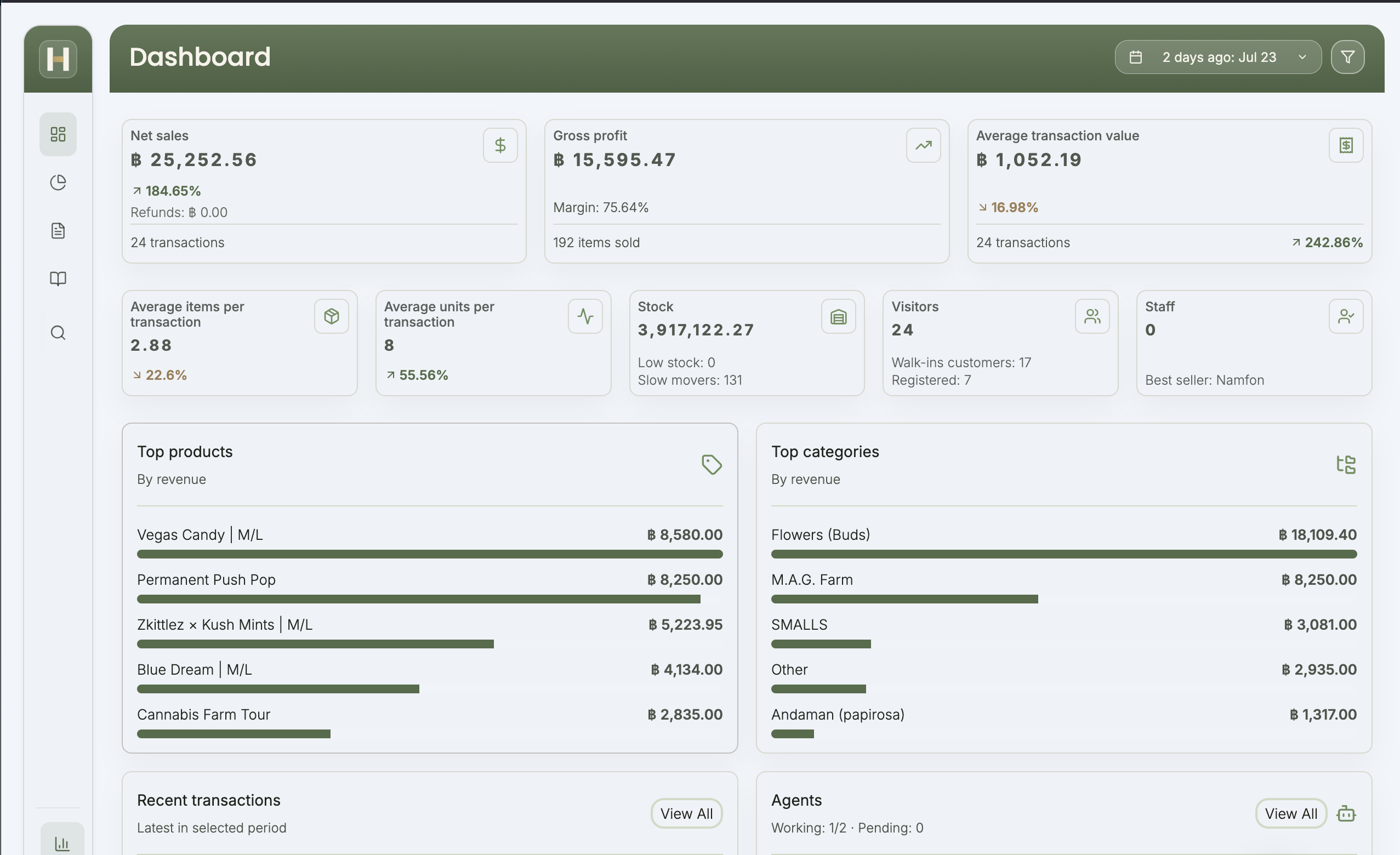Click the Vegas Candy | M/L revenue bar
Viewport: 1400px width, 855px height.
[x=430, y=554]
